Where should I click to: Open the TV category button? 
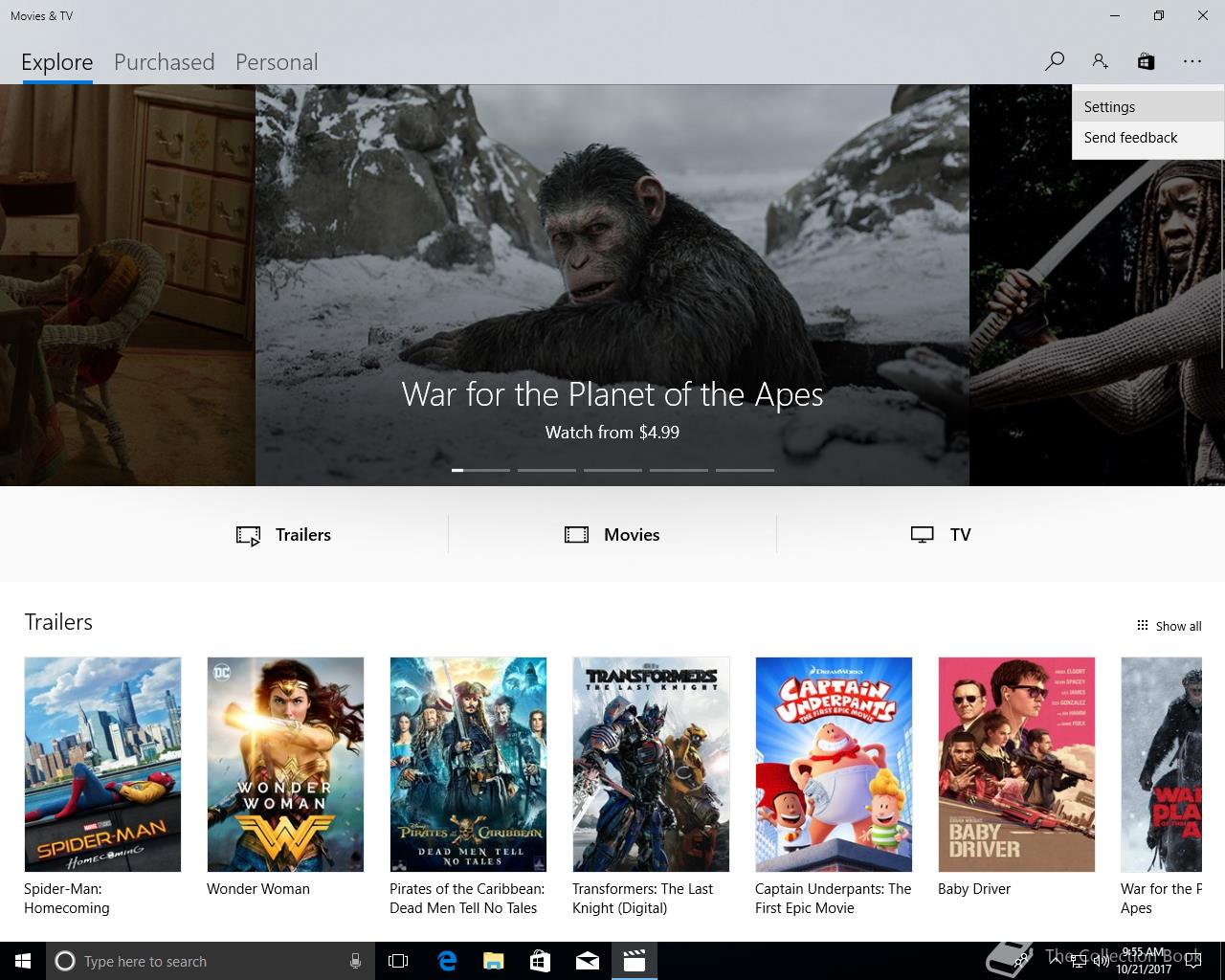(941, 535)
